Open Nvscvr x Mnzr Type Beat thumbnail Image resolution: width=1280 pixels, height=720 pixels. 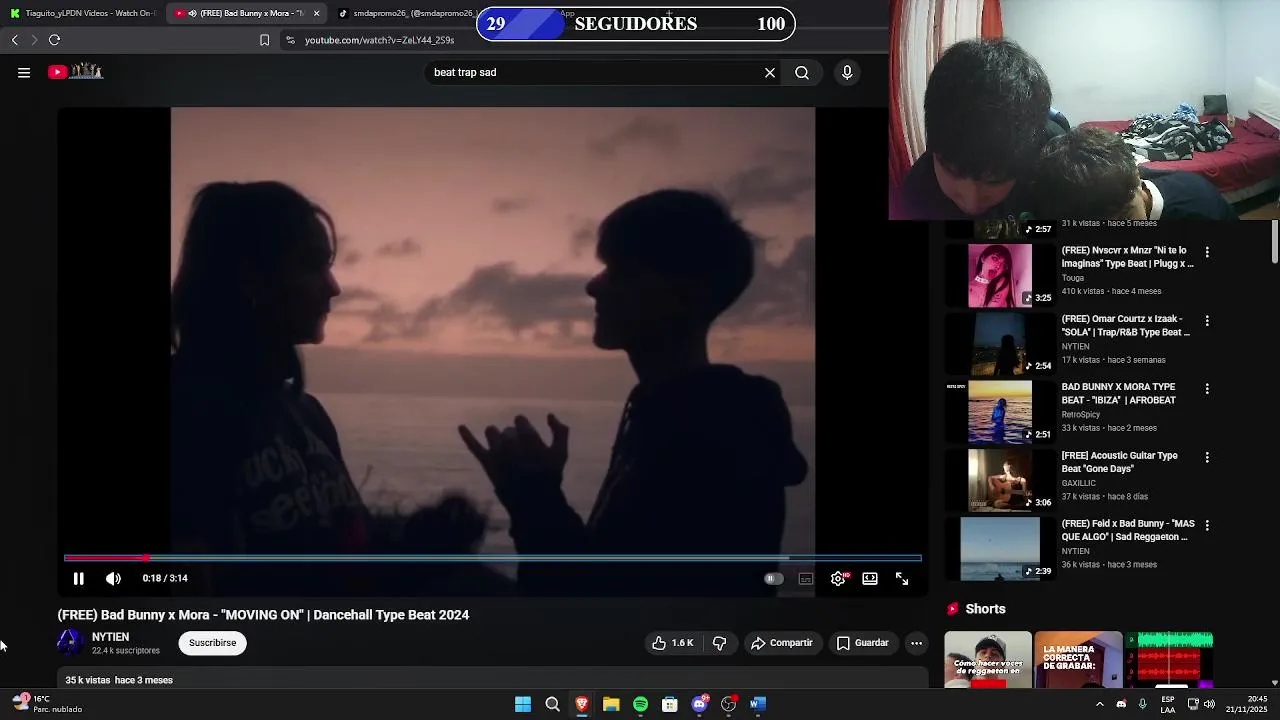(1000, 275)
